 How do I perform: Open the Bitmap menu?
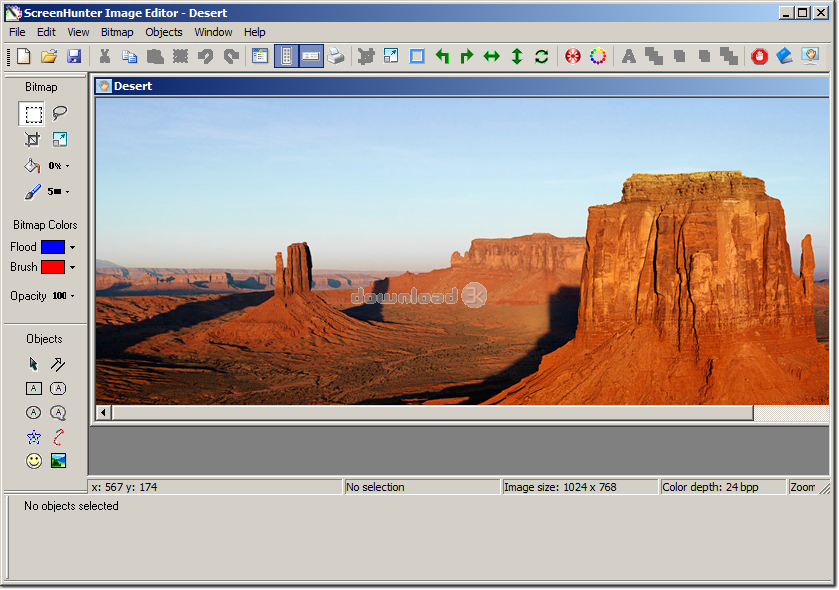(x=117, y=32)
